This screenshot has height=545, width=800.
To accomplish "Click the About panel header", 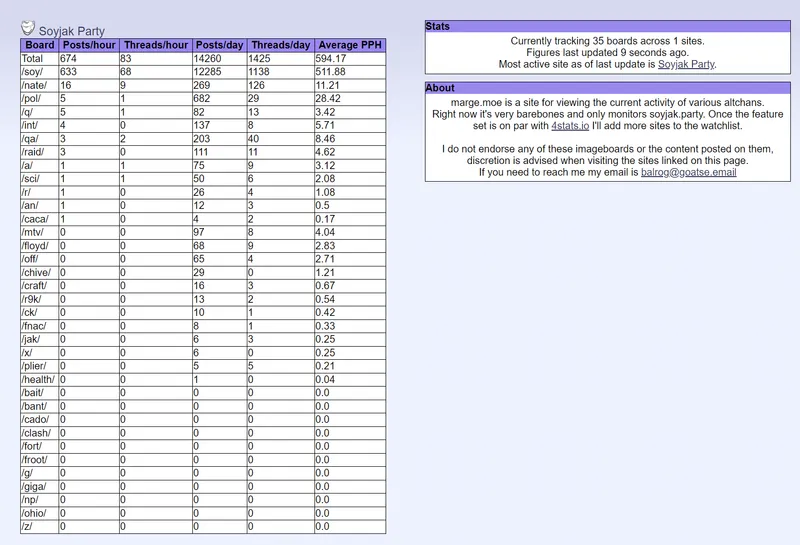I will [607, 88].
